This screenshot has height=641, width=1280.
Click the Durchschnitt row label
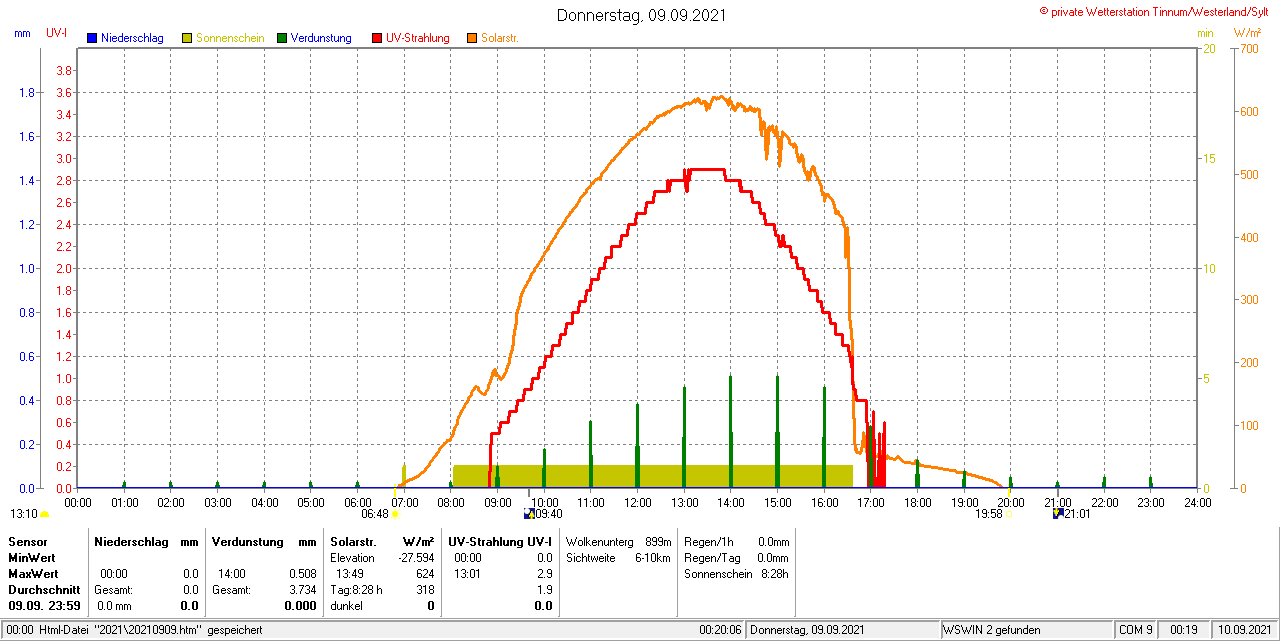(x=44, y=590)
